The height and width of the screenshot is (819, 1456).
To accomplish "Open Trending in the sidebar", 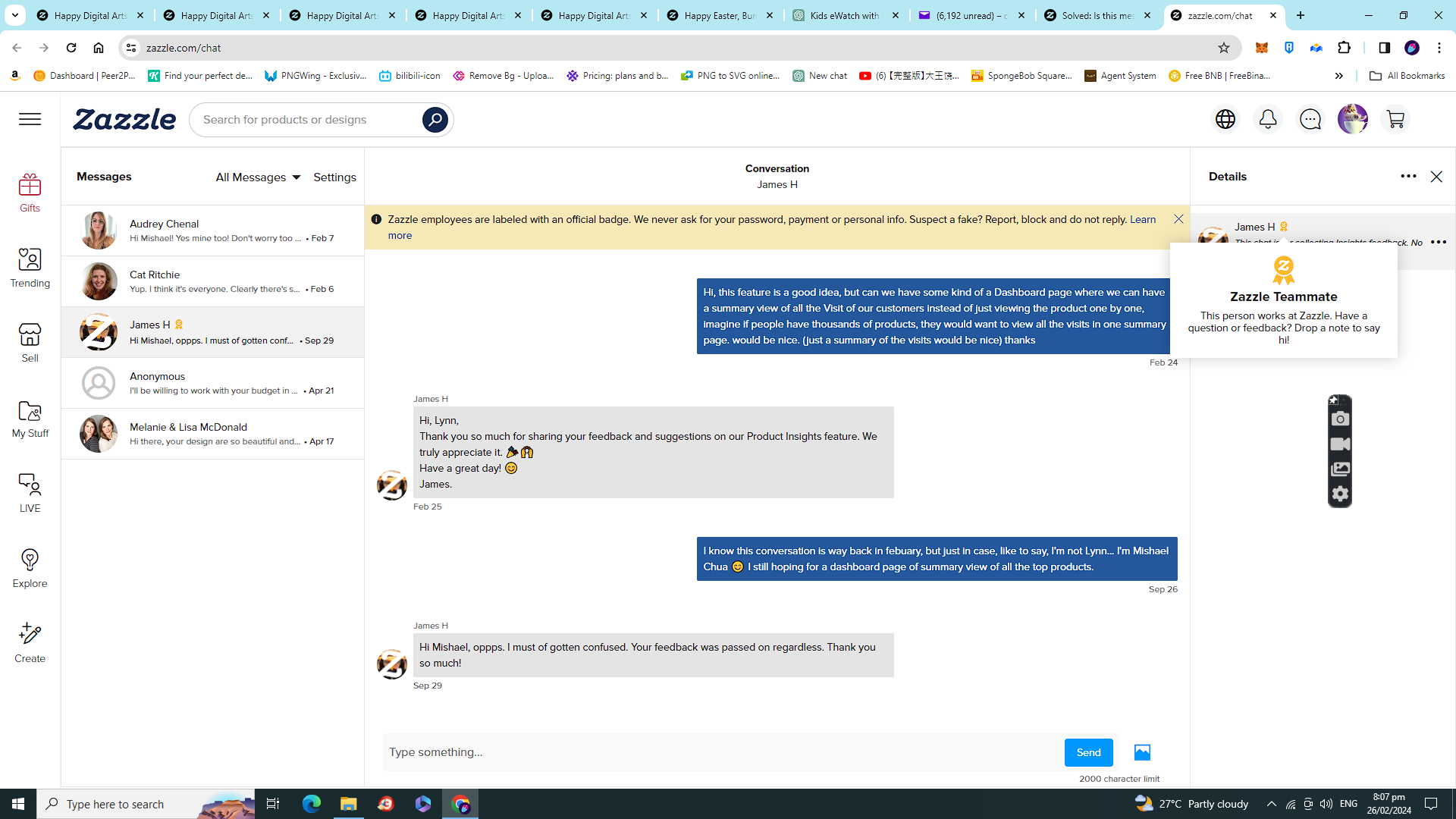I will pyautogui.click(x=30, y=268).
